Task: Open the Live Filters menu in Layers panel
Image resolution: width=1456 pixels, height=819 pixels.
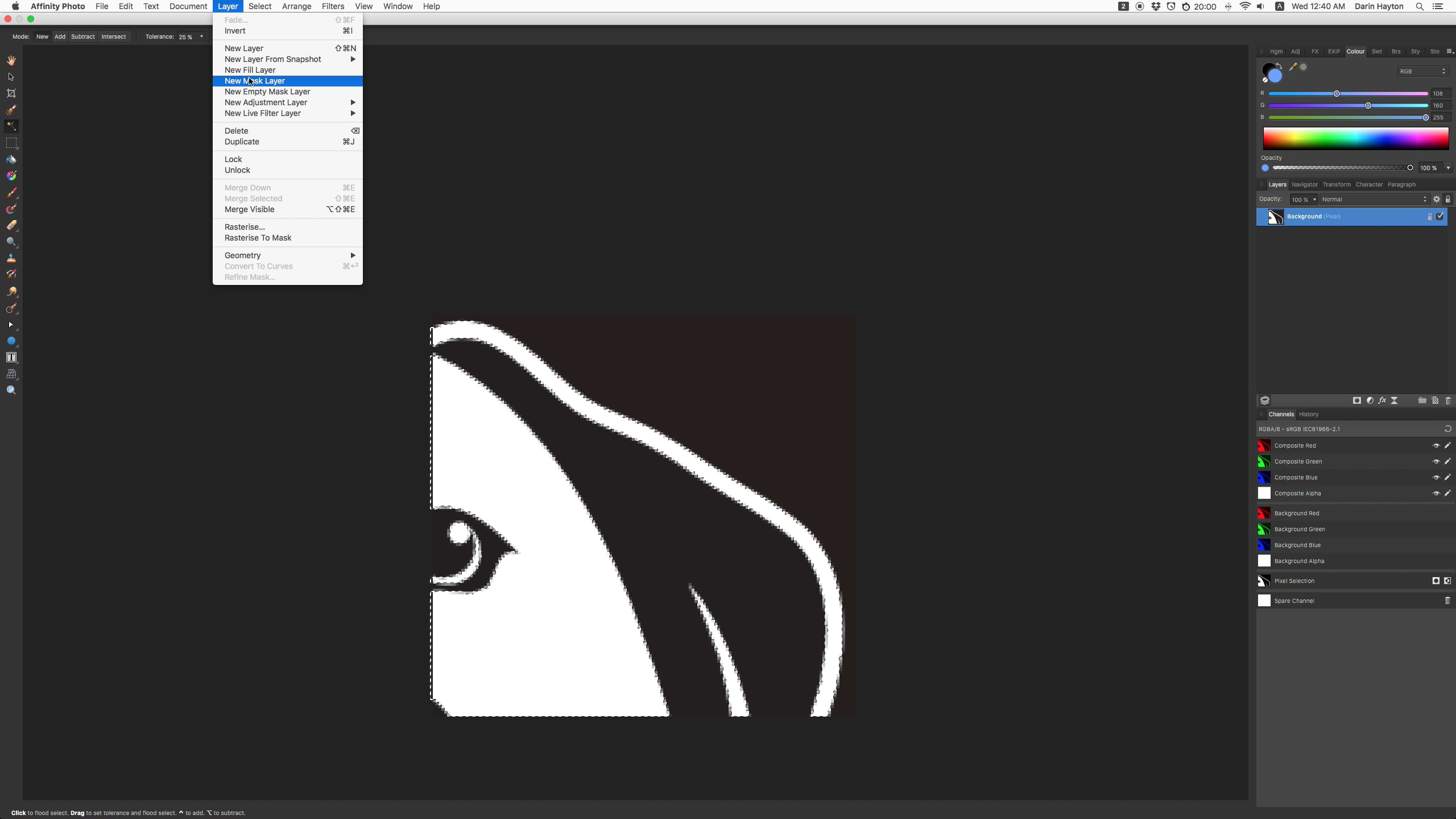Action: tap(1394, 400)
